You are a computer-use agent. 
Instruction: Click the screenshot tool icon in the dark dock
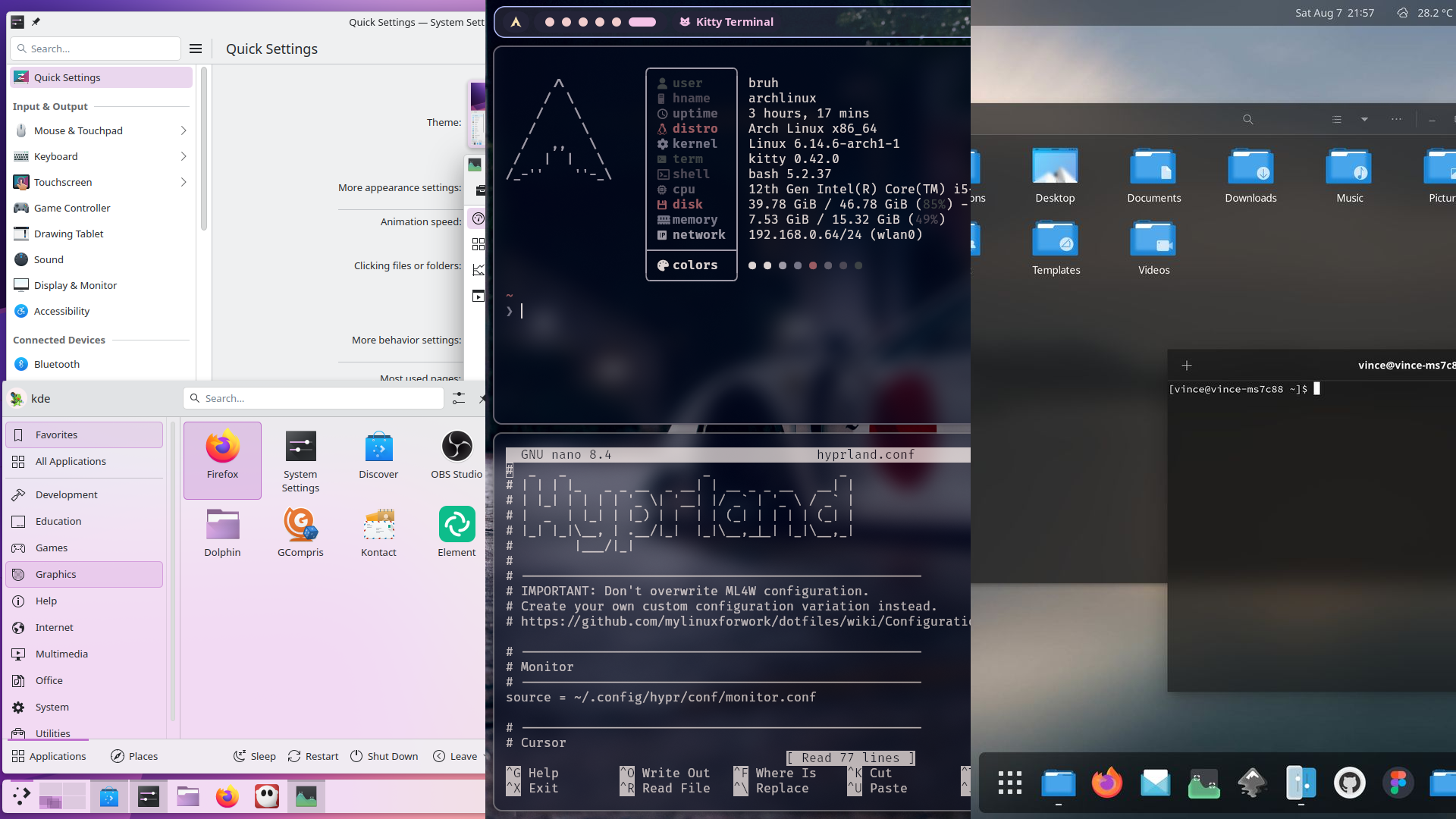[1204, 783]
